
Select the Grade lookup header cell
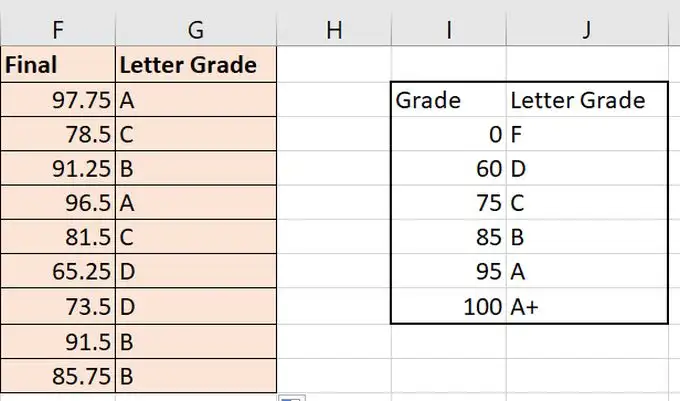coord(449,100)
